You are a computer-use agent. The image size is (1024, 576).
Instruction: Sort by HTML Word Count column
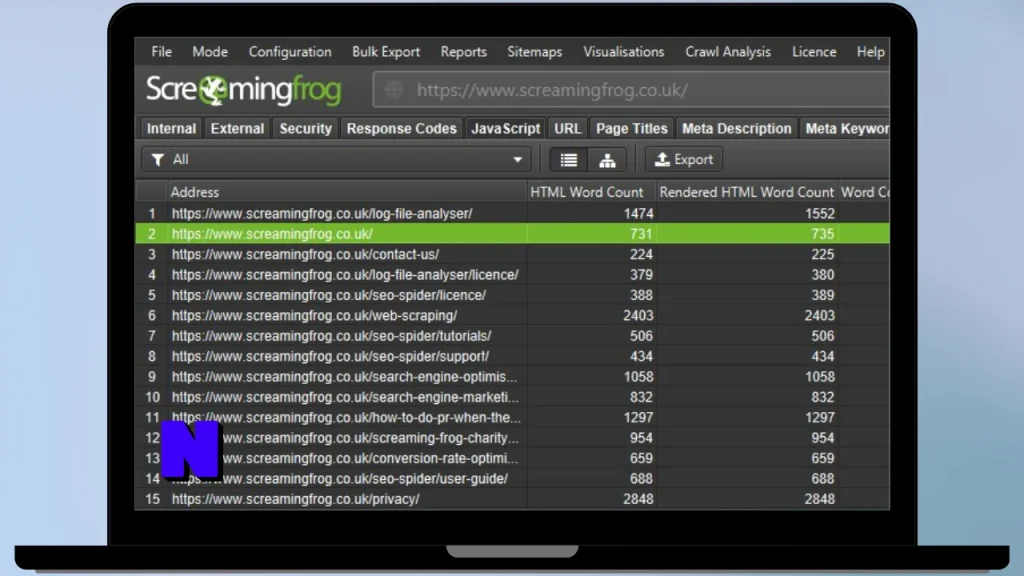click(590, 192)
